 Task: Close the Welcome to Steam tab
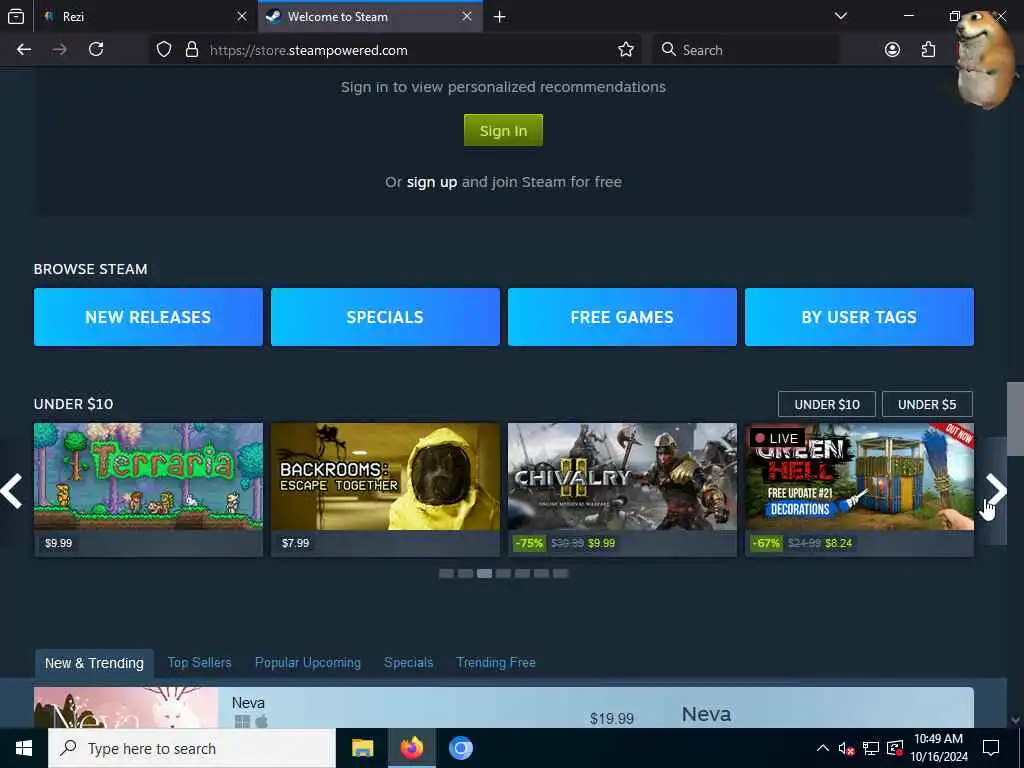point(467,16)
